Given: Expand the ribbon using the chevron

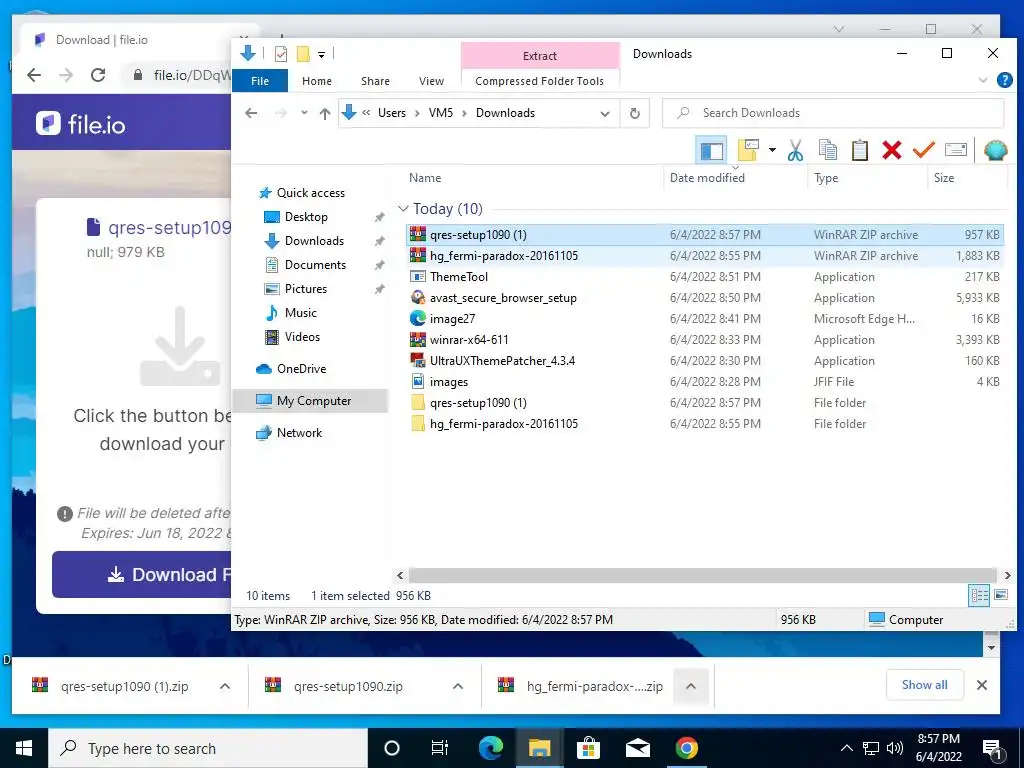Looking at the screenshot, I should click(x=982, y=80).
